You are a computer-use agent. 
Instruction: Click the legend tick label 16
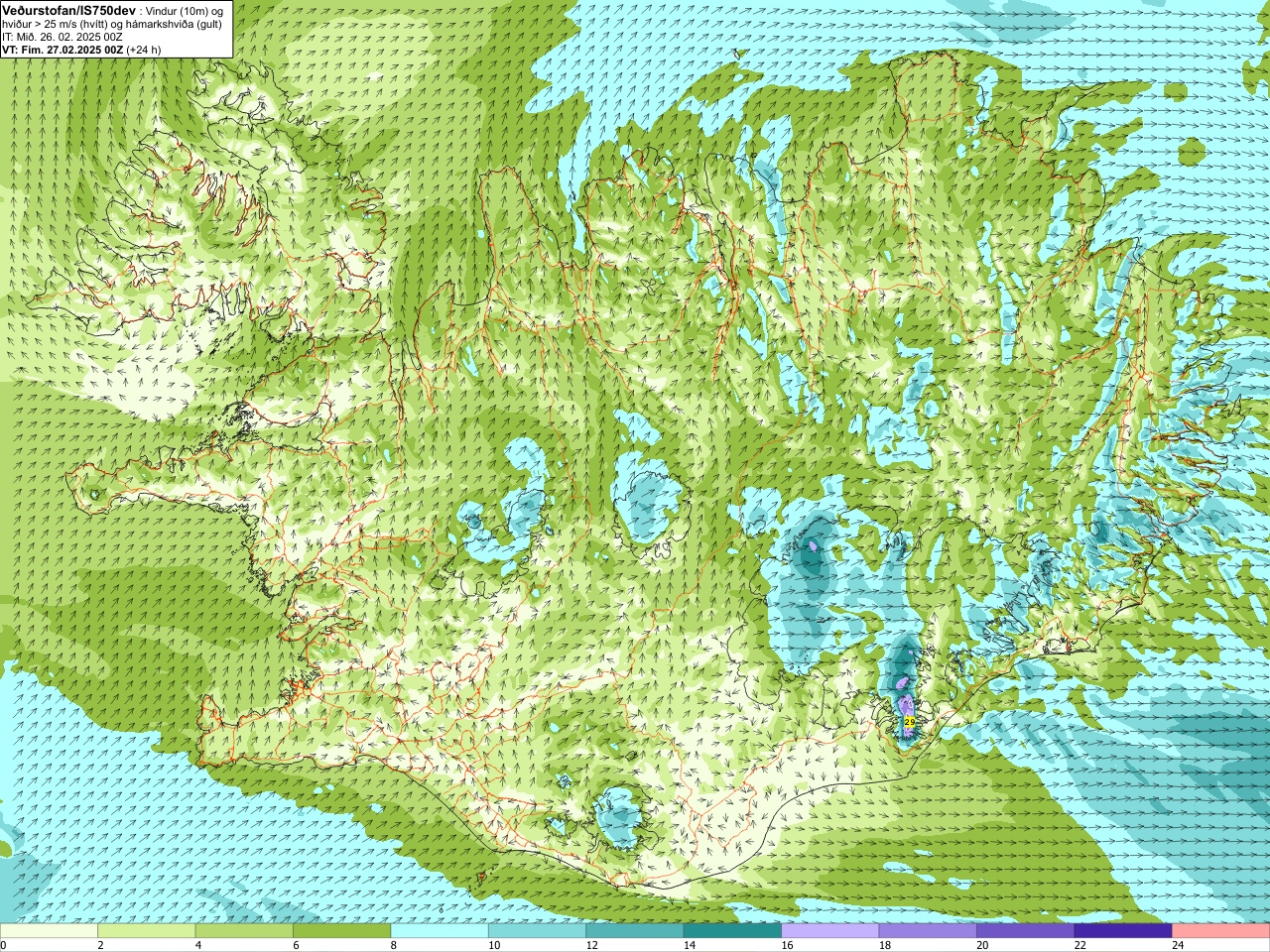(x=787, y=945)
